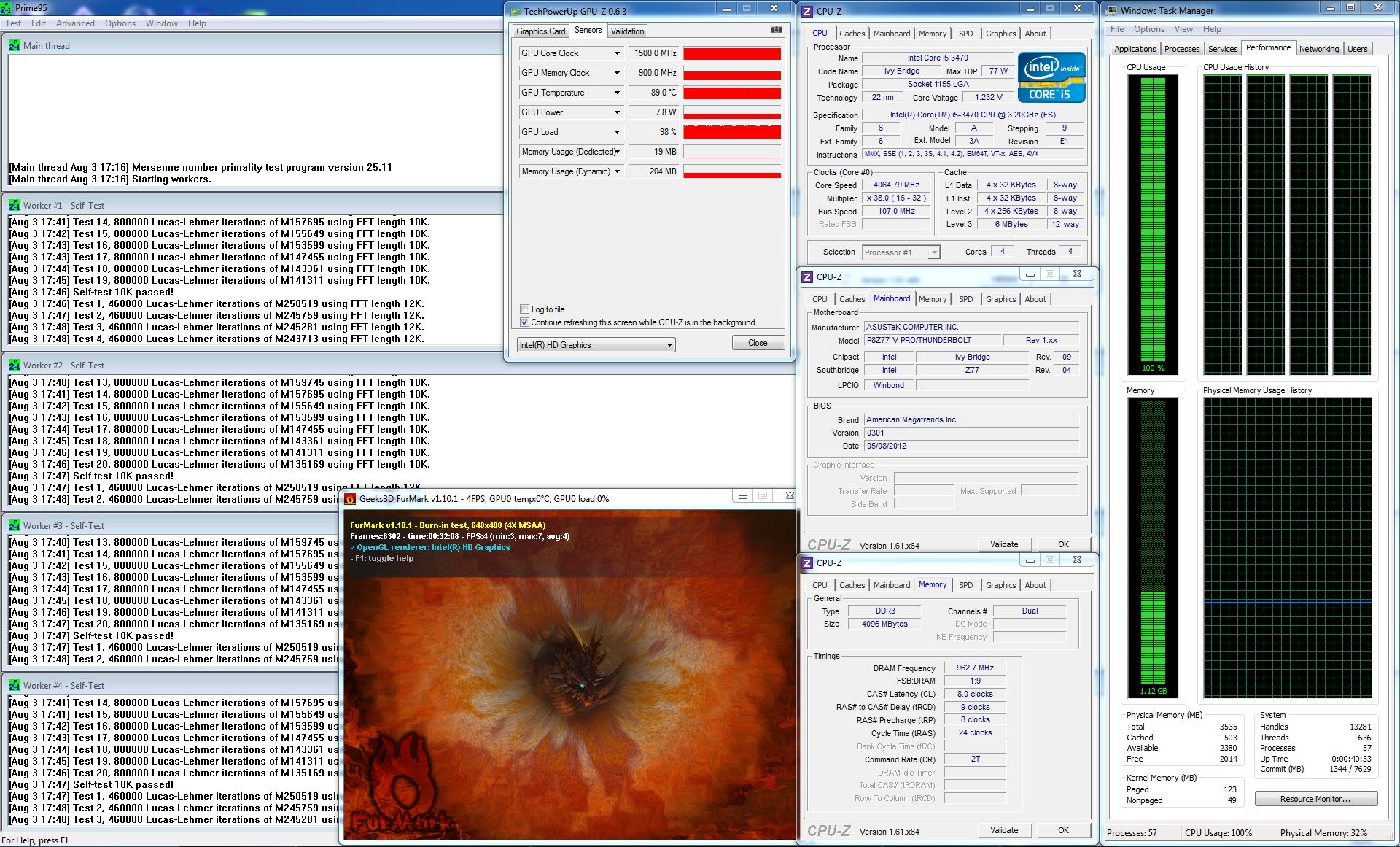Open the GPU Core Clock sensor dropdown
Image resolution: width=1400 pixels, height=847 pixels.
pyautogui.click(x=617, y=53)
